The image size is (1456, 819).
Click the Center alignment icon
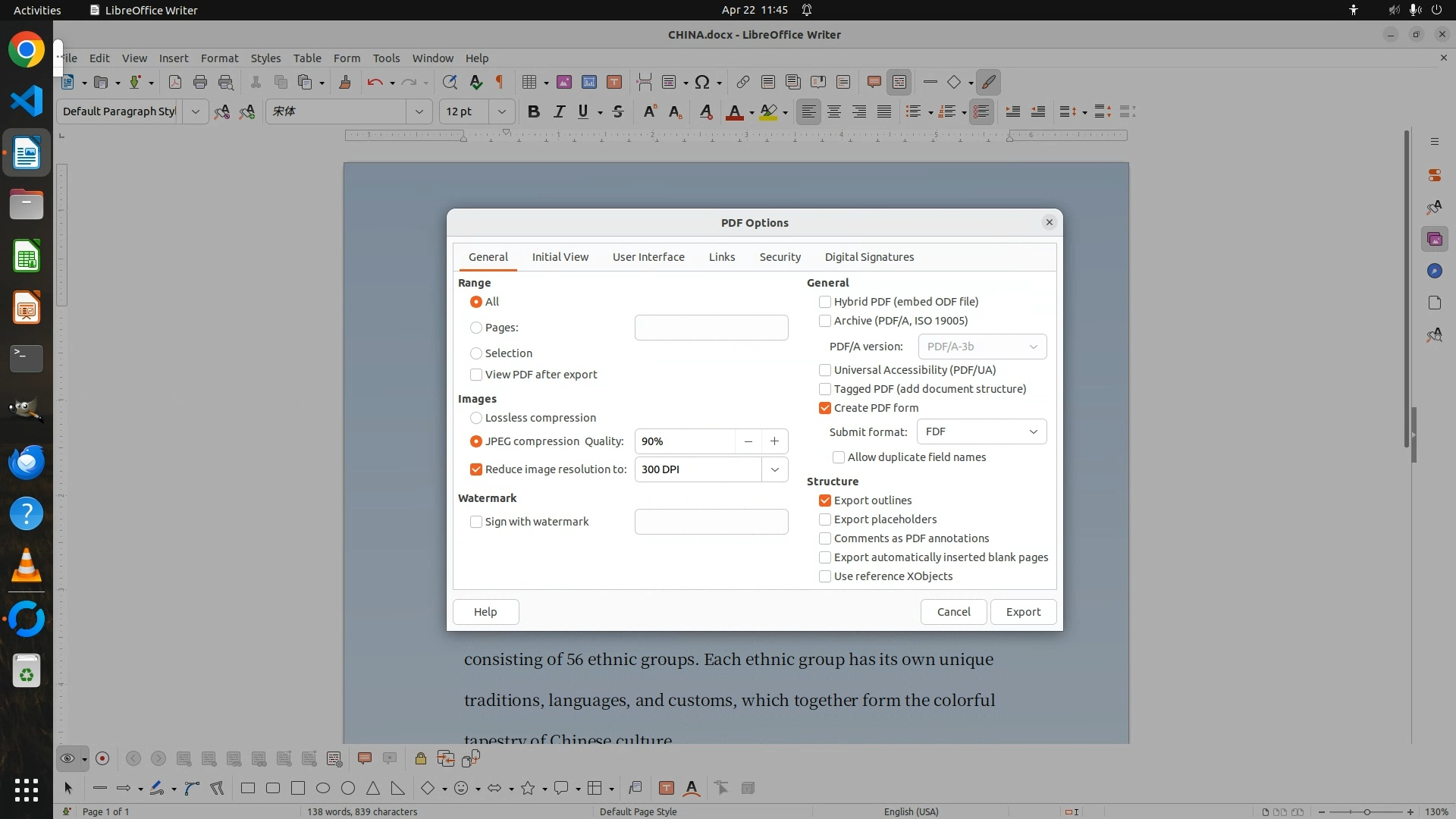[x=834, y=111]
